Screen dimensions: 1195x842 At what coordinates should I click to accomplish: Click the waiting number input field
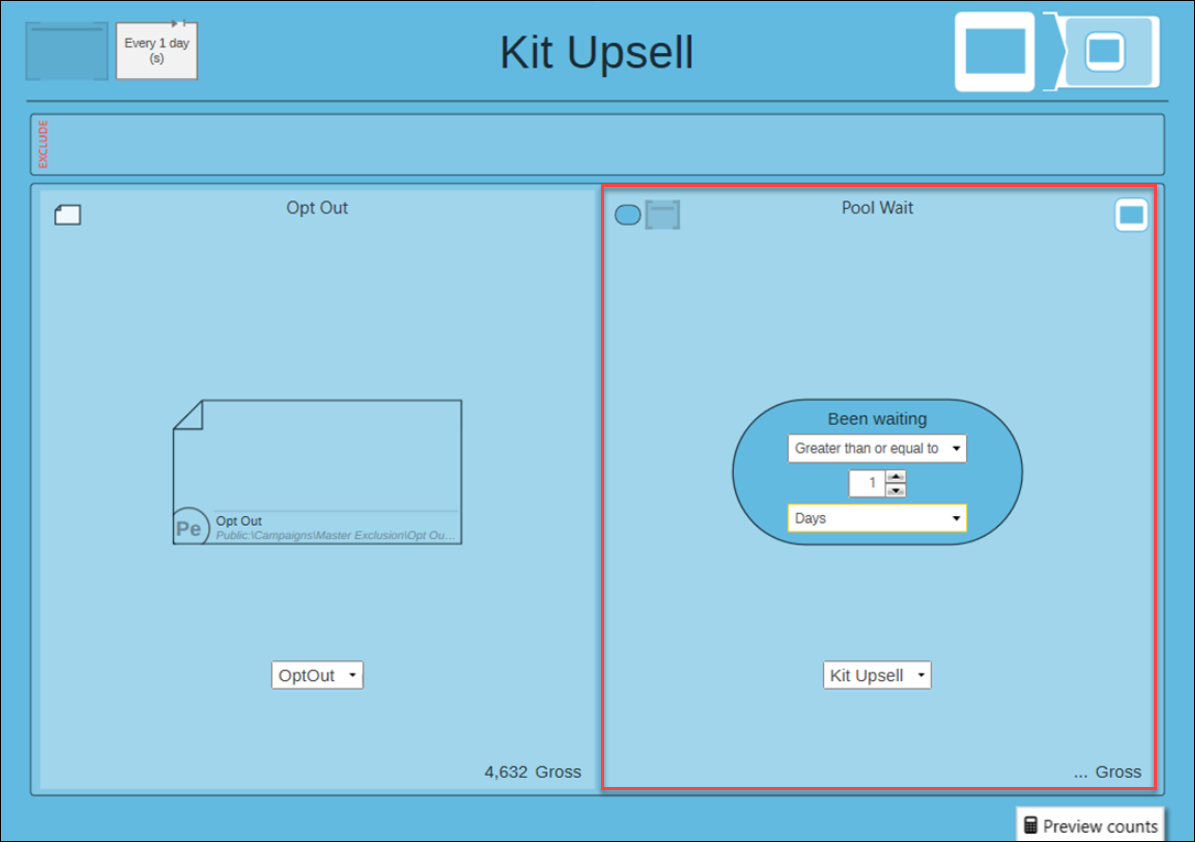point(868,483)
